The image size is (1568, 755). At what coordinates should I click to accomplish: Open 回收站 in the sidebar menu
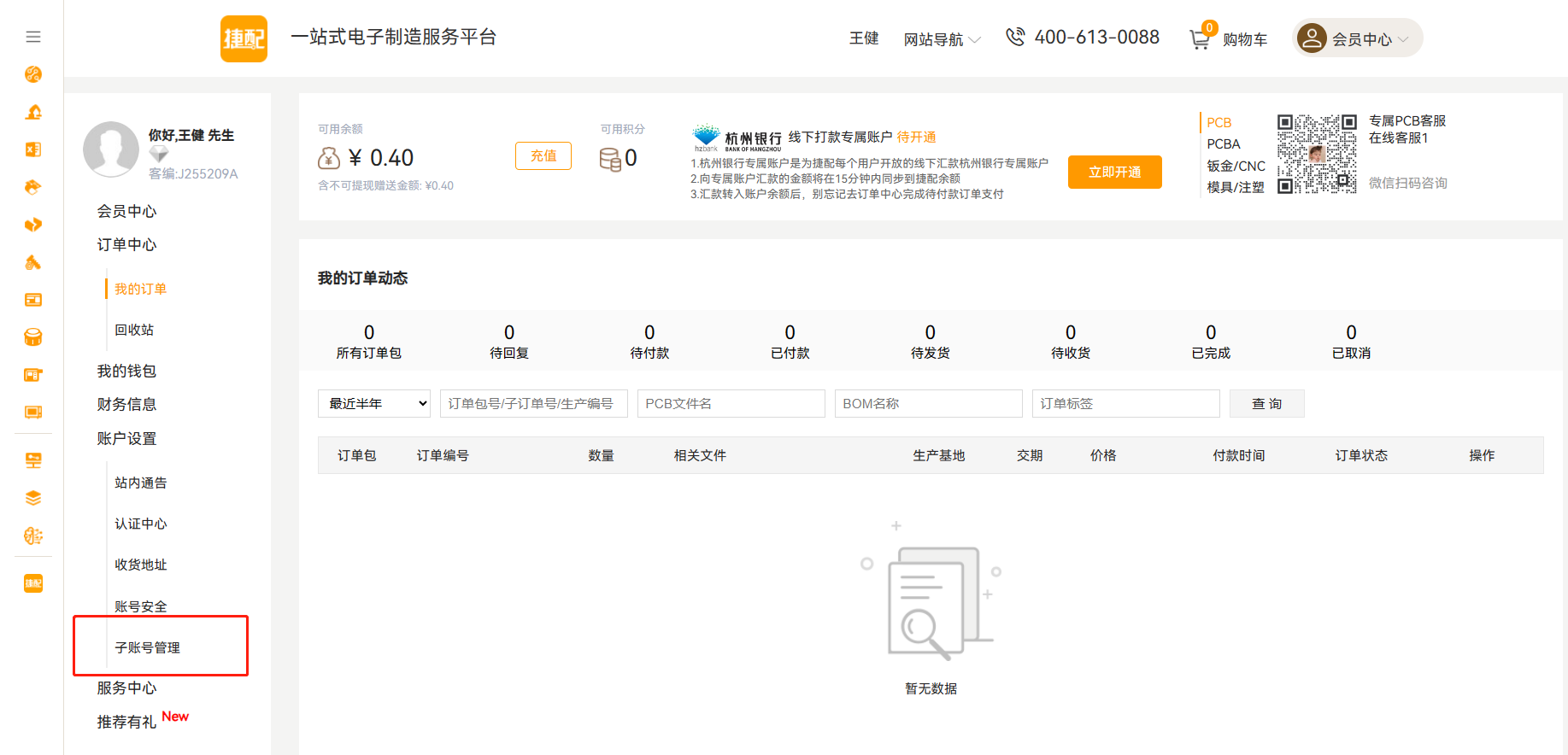tap(134, 330)
